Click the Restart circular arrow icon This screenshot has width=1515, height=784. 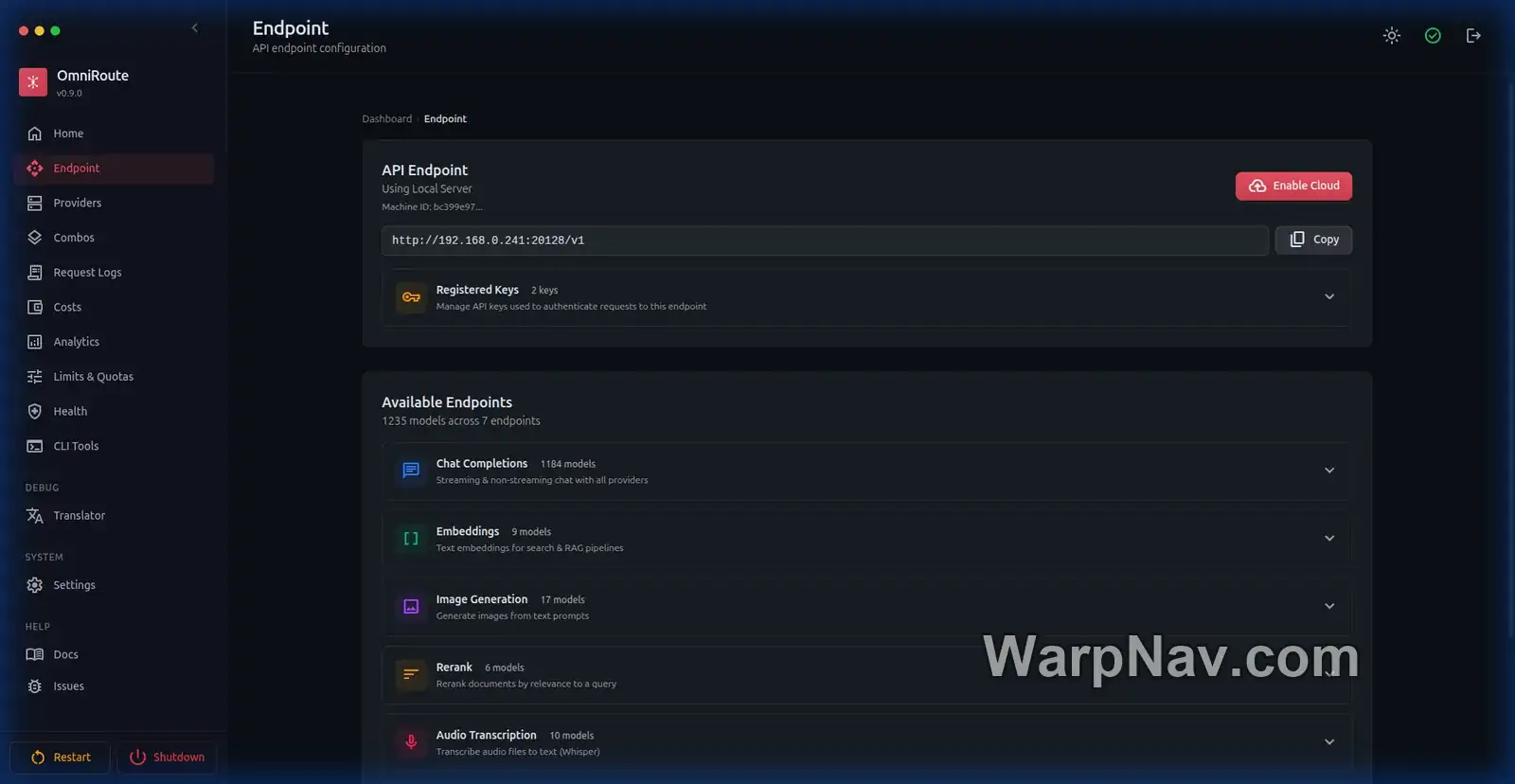pyautogui.click(x=38, y=757)
